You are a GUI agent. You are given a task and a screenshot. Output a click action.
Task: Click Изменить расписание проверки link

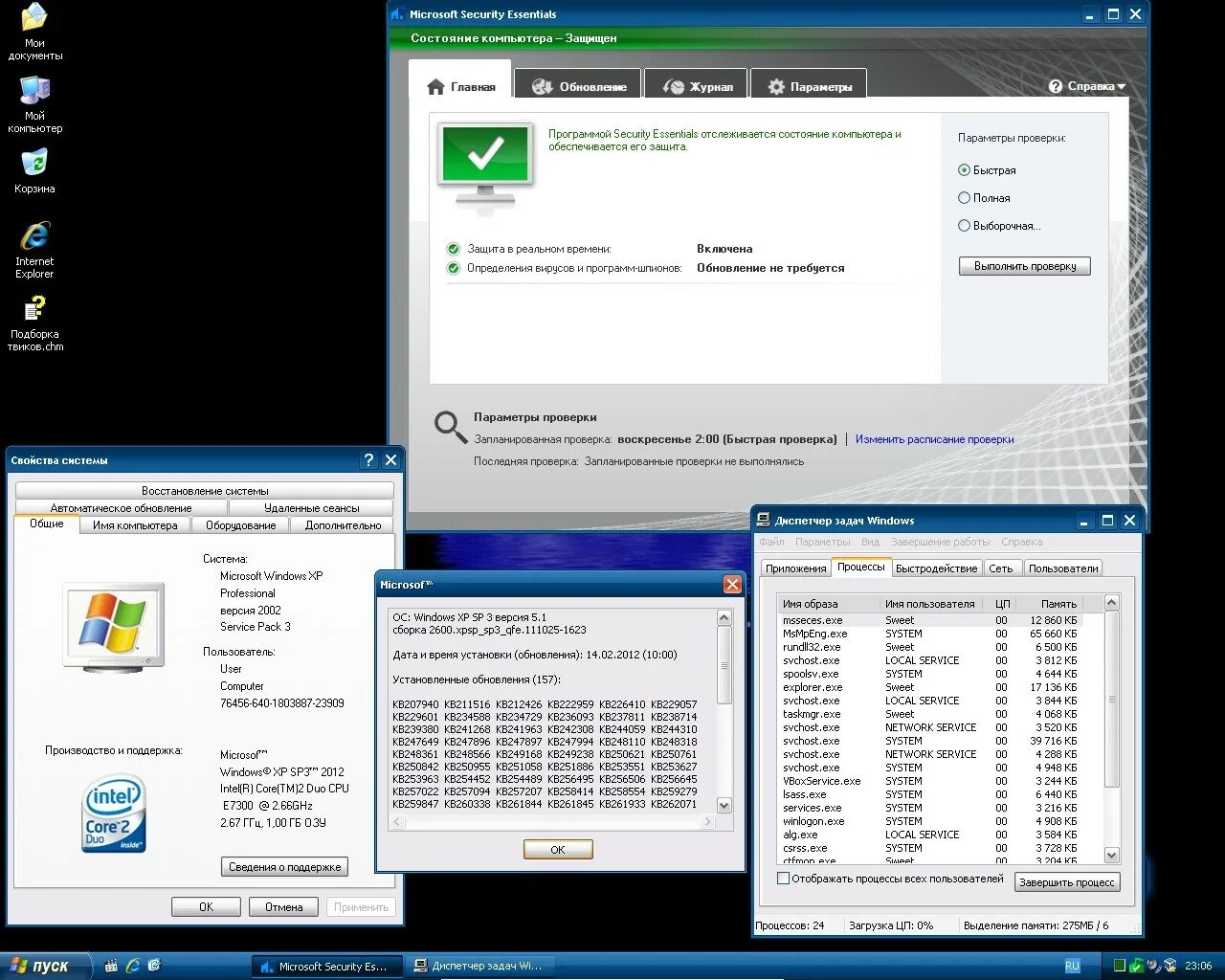click(935, 439)
